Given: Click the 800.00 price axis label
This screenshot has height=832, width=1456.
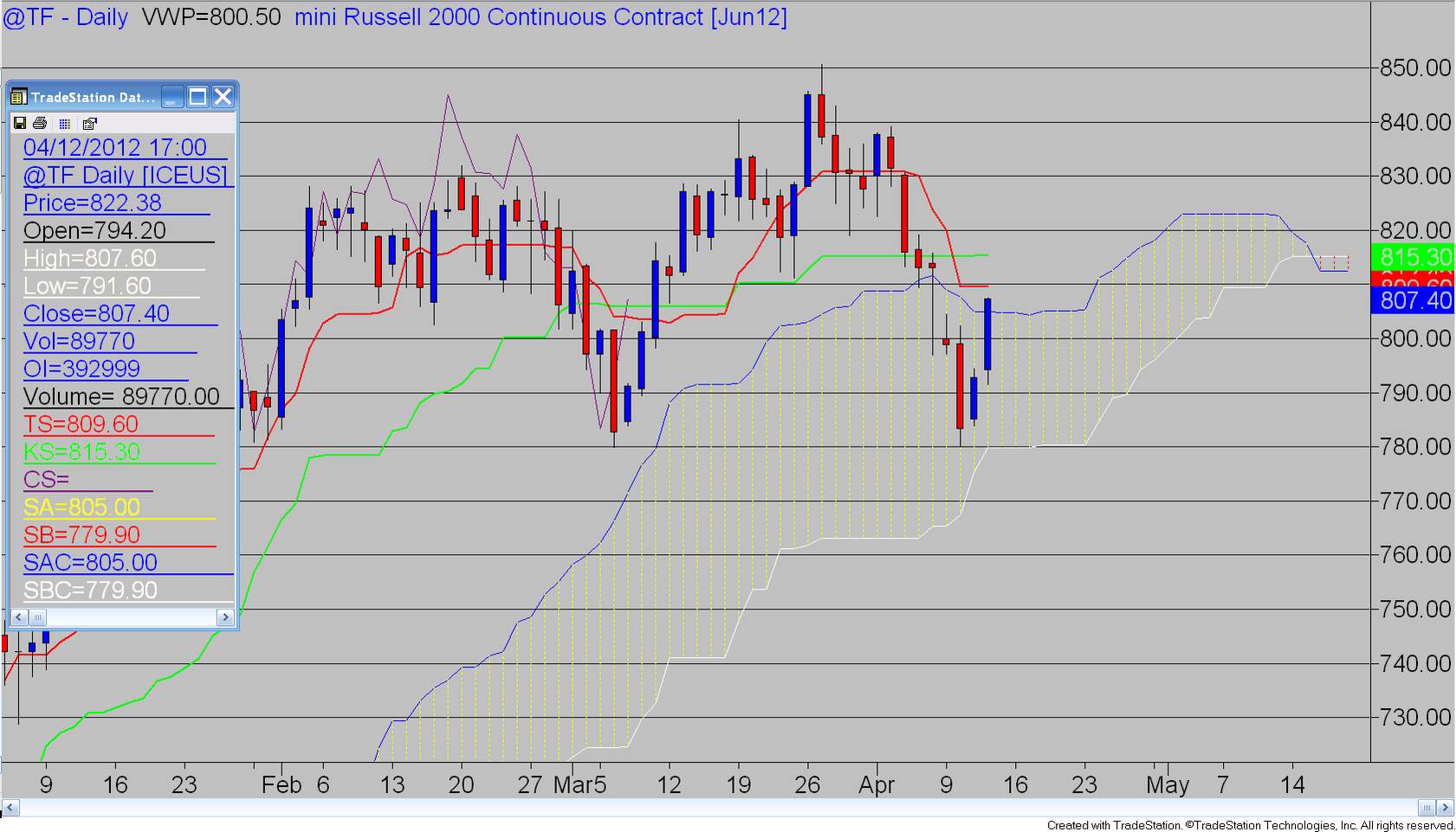Looking at the screenshot, I should 1415,339.
